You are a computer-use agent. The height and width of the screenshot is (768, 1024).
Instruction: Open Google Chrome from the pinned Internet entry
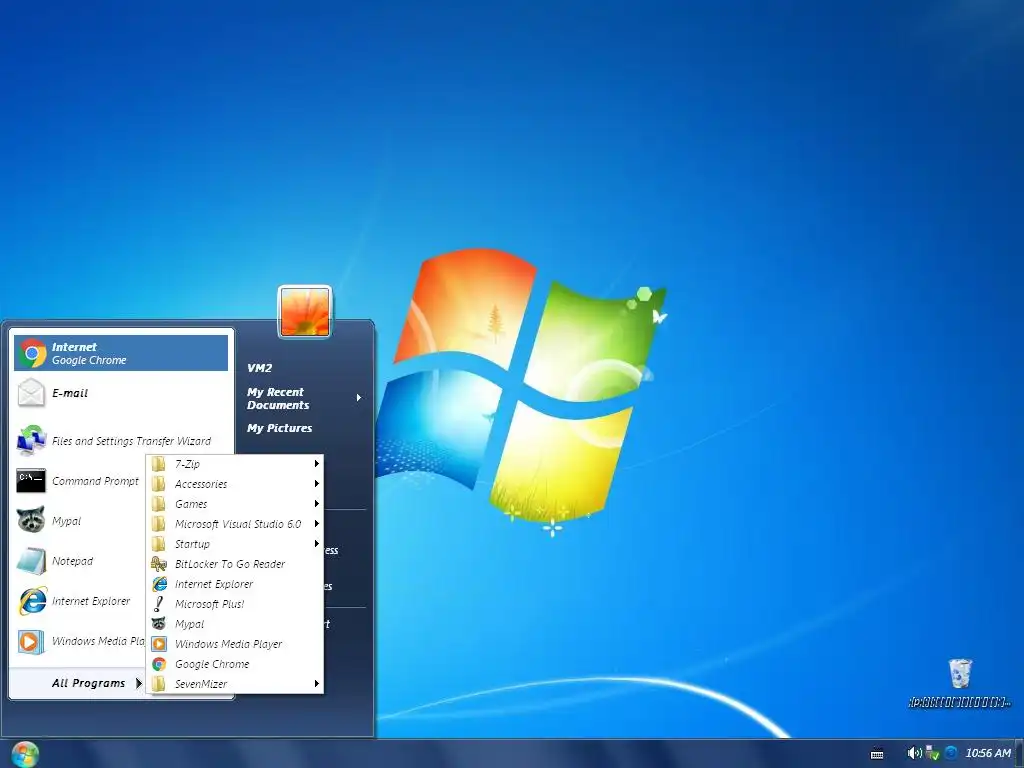[x=121, y=353]
